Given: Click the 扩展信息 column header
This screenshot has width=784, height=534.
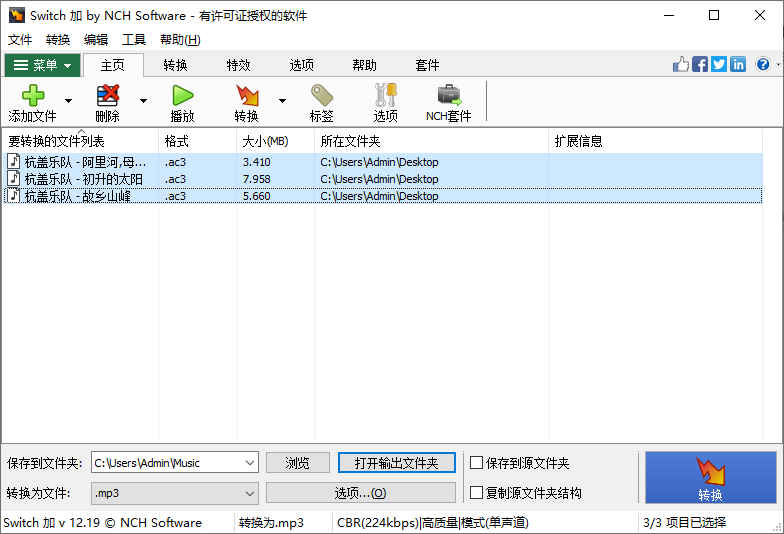Looking at the screenshot, I should point(656,141).
